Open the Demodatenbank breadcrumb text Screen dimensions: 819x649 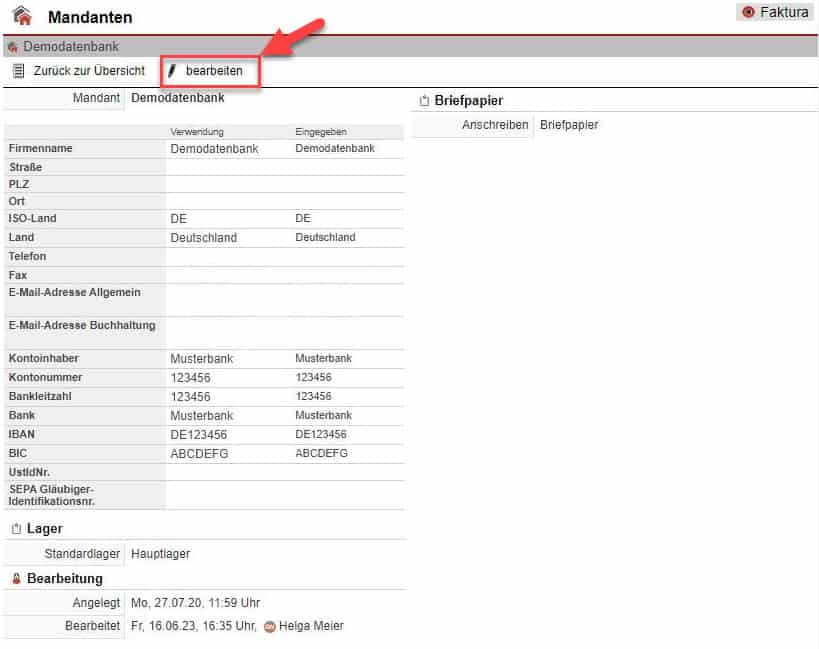(71, 47)
